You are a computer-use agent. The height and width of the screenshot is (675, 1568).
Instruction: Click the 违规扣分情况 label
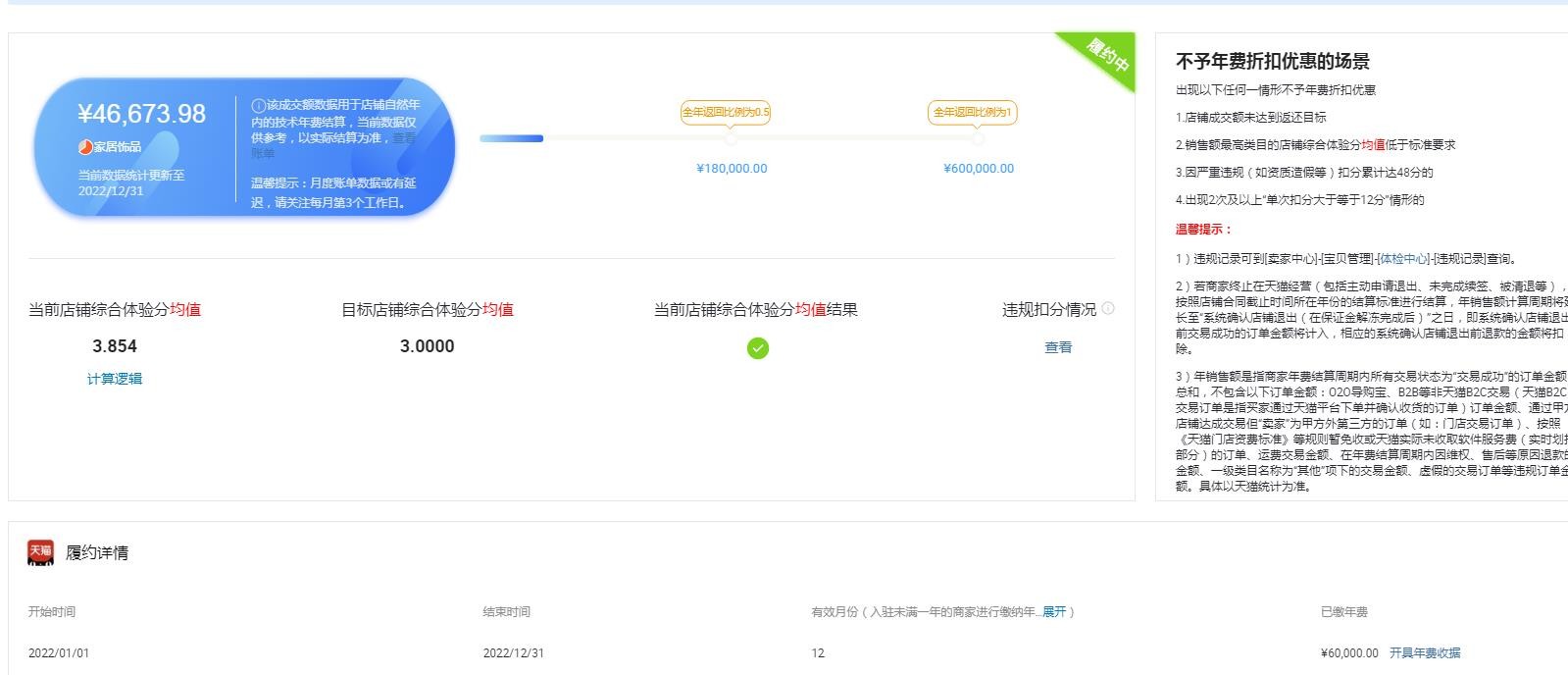click(1049, 309)
